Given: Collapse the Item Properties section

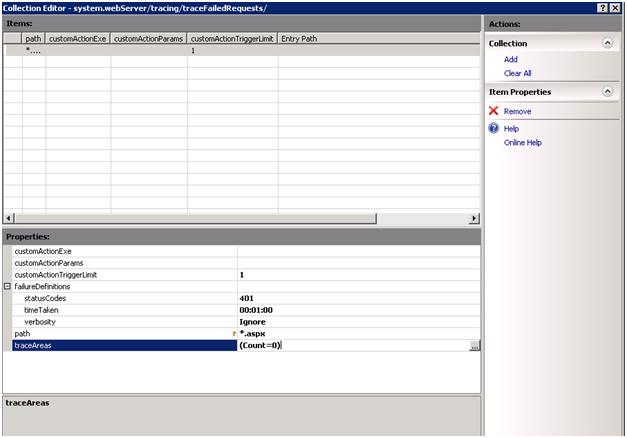Looking at the screenshot, I should pos(607,92).
